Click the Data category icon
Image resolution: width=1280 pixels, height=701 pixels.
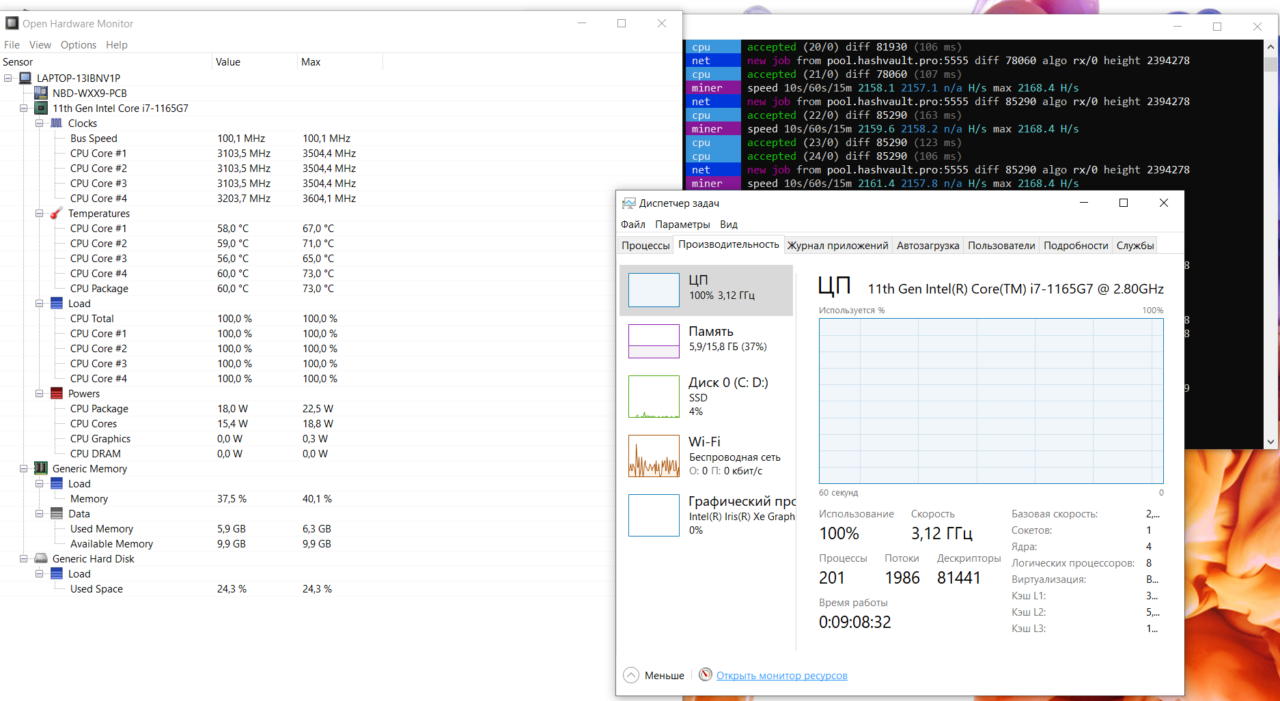pos(57,513)
